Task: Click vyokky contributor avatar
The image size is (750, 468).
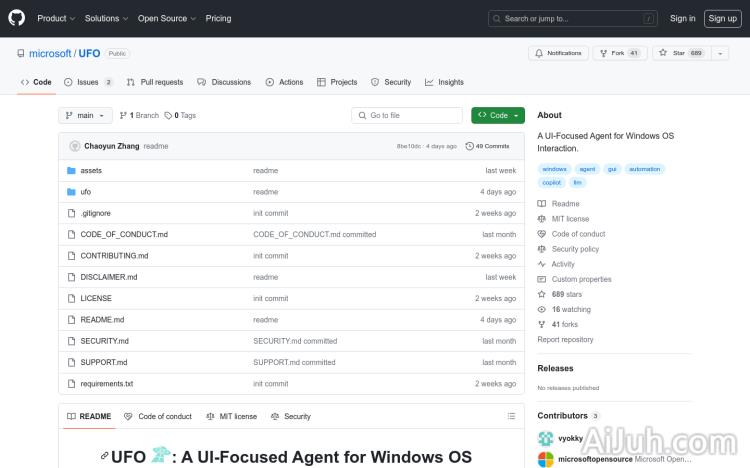Action: click(x=546, y=438)
